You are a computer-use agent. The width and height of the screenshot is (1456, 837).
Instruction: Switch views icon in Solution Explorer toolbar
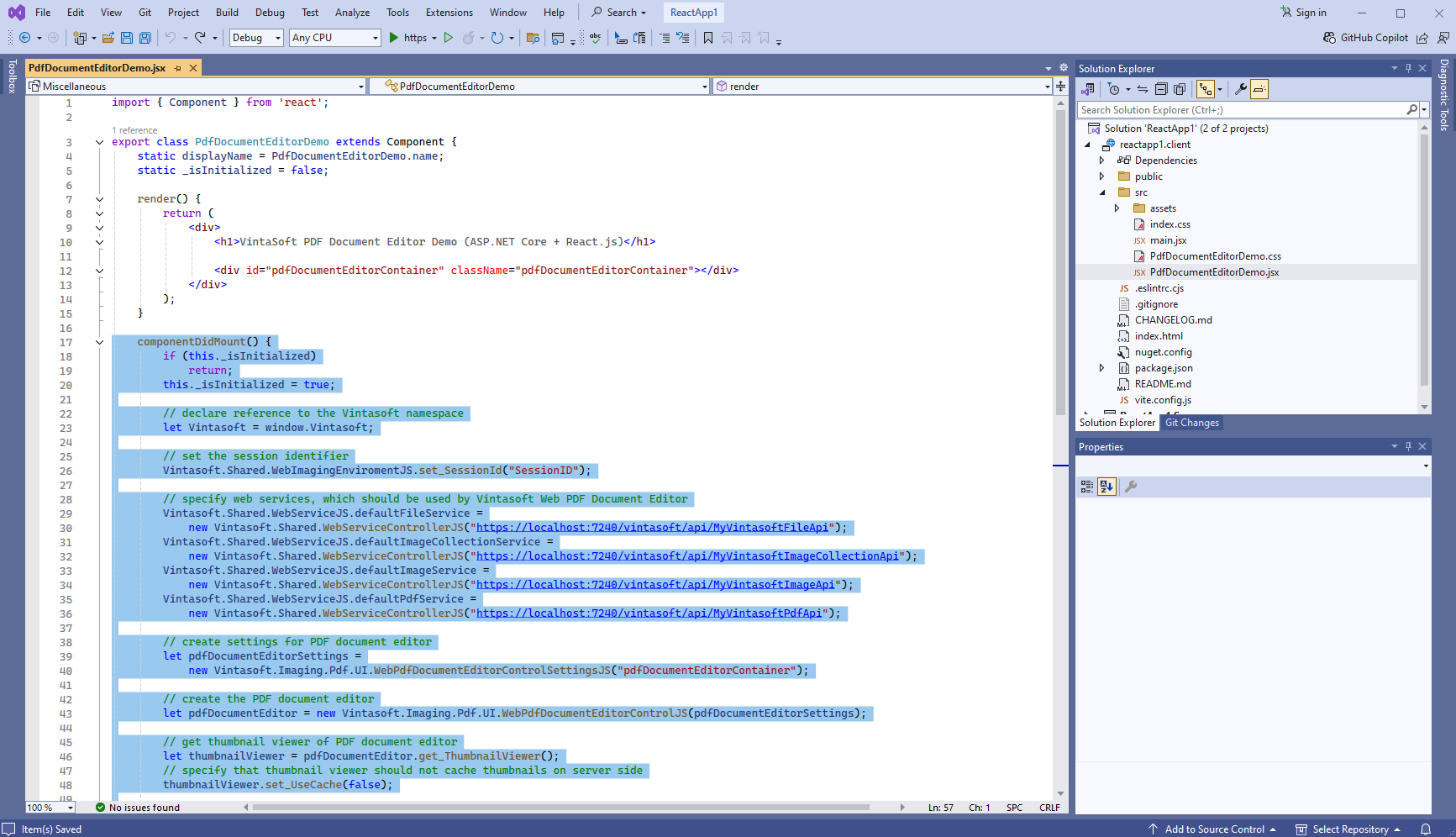1088,89
